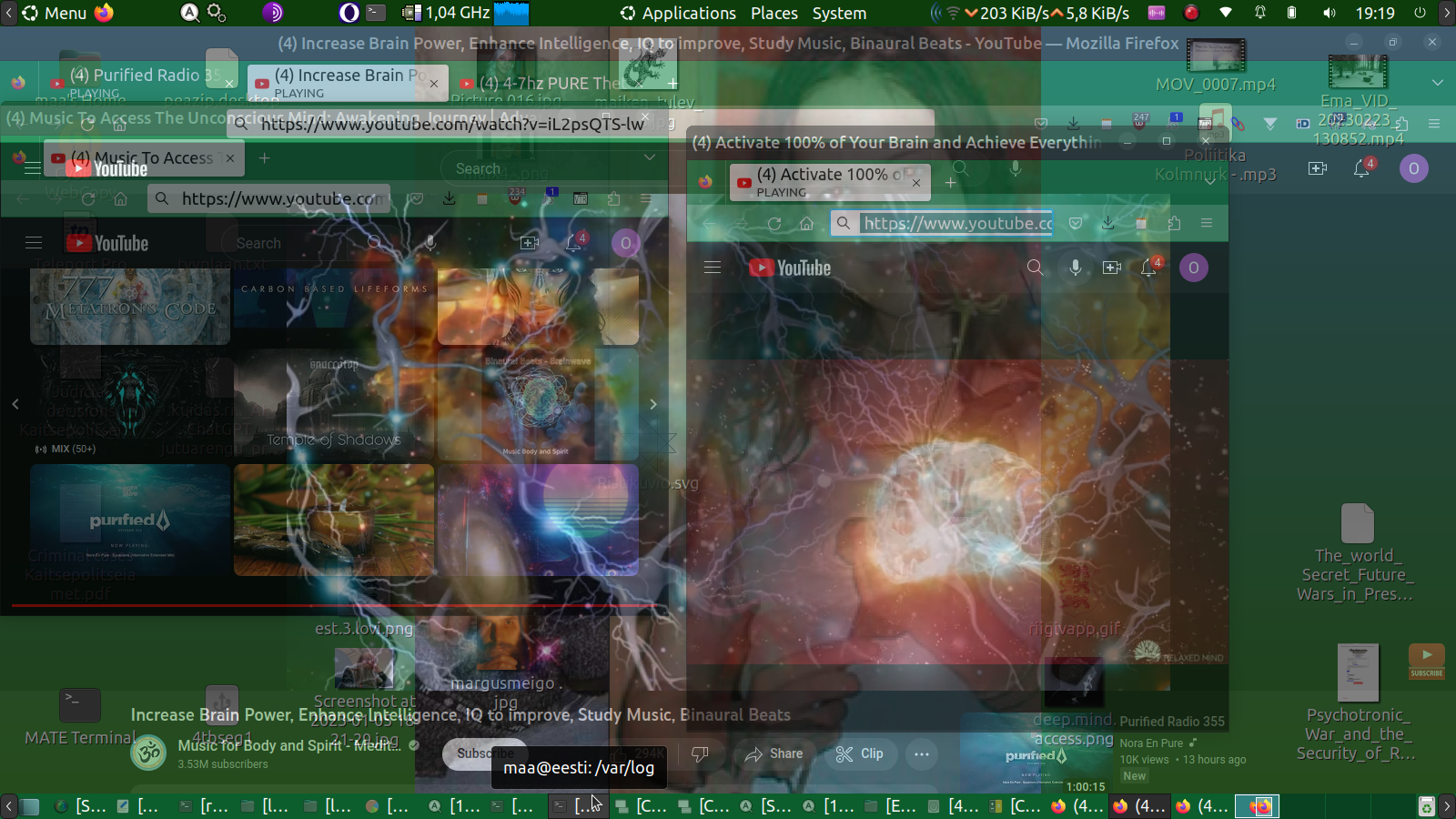The width and height of the screenshot is (1456, 819).
Task: Launch Firefox from the top panel
Action: coord(105,13)
